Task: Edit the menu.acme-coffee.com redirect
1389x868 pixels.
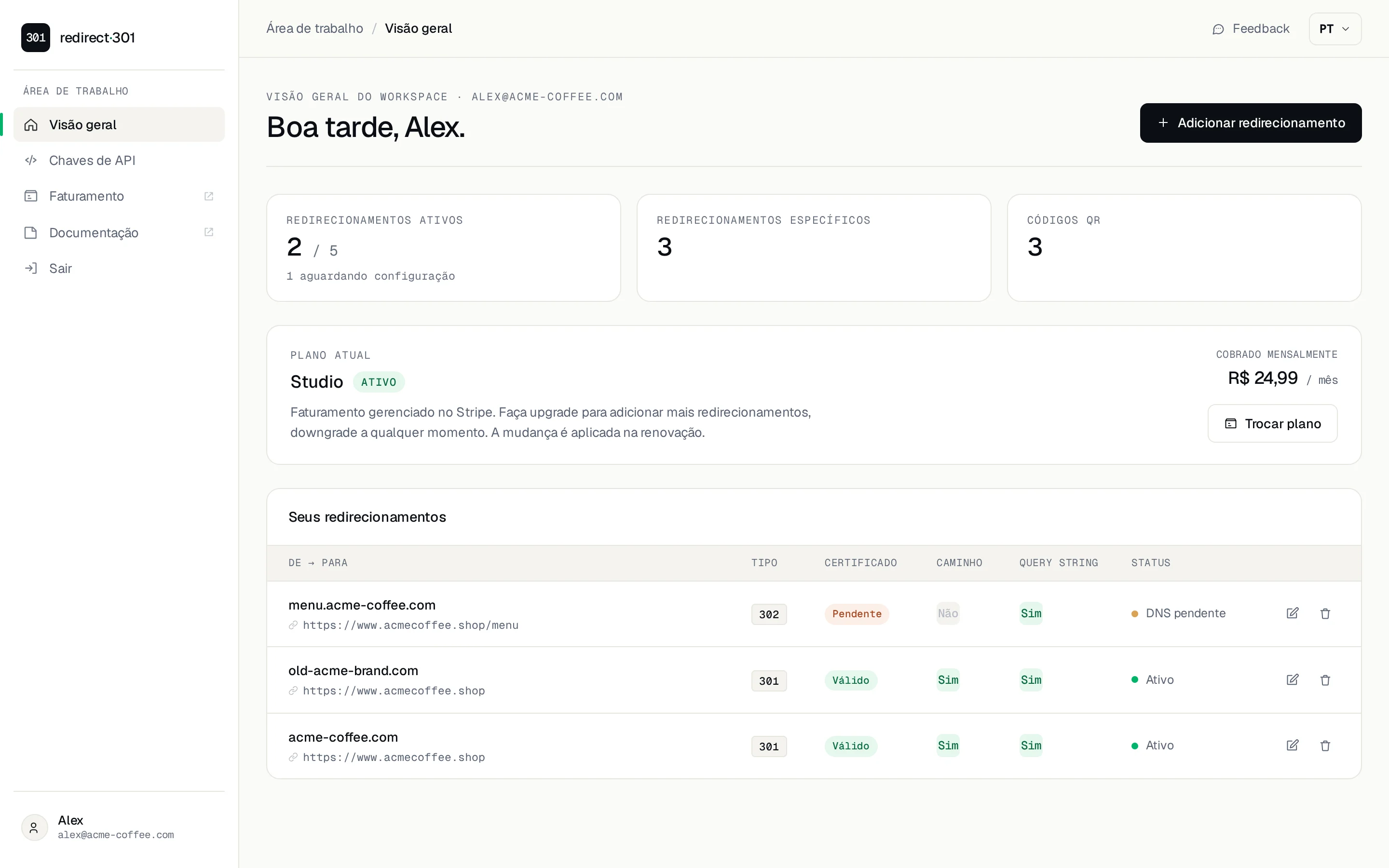Action: 1293,613
